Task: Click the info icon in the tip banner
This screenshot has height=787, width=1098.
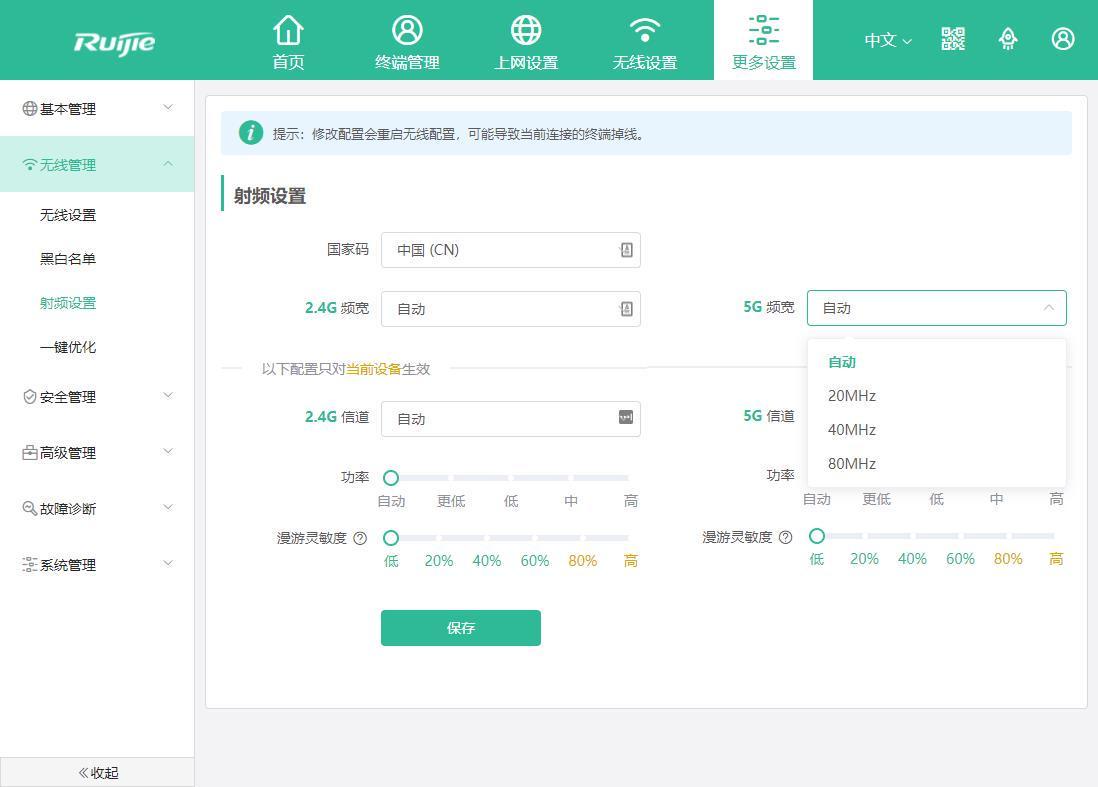Action: [x=251, y=132]
